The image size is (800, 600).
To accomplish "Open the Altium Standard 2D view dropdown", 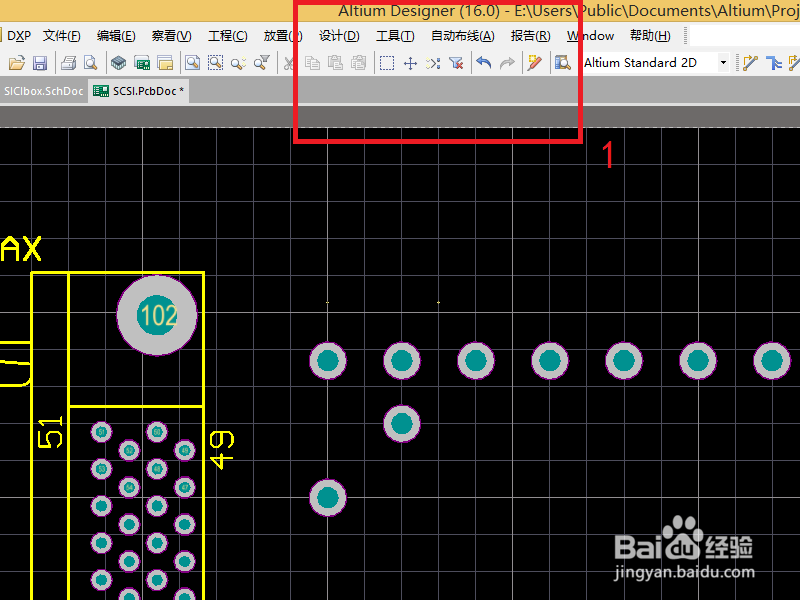I will click(723, 63).
